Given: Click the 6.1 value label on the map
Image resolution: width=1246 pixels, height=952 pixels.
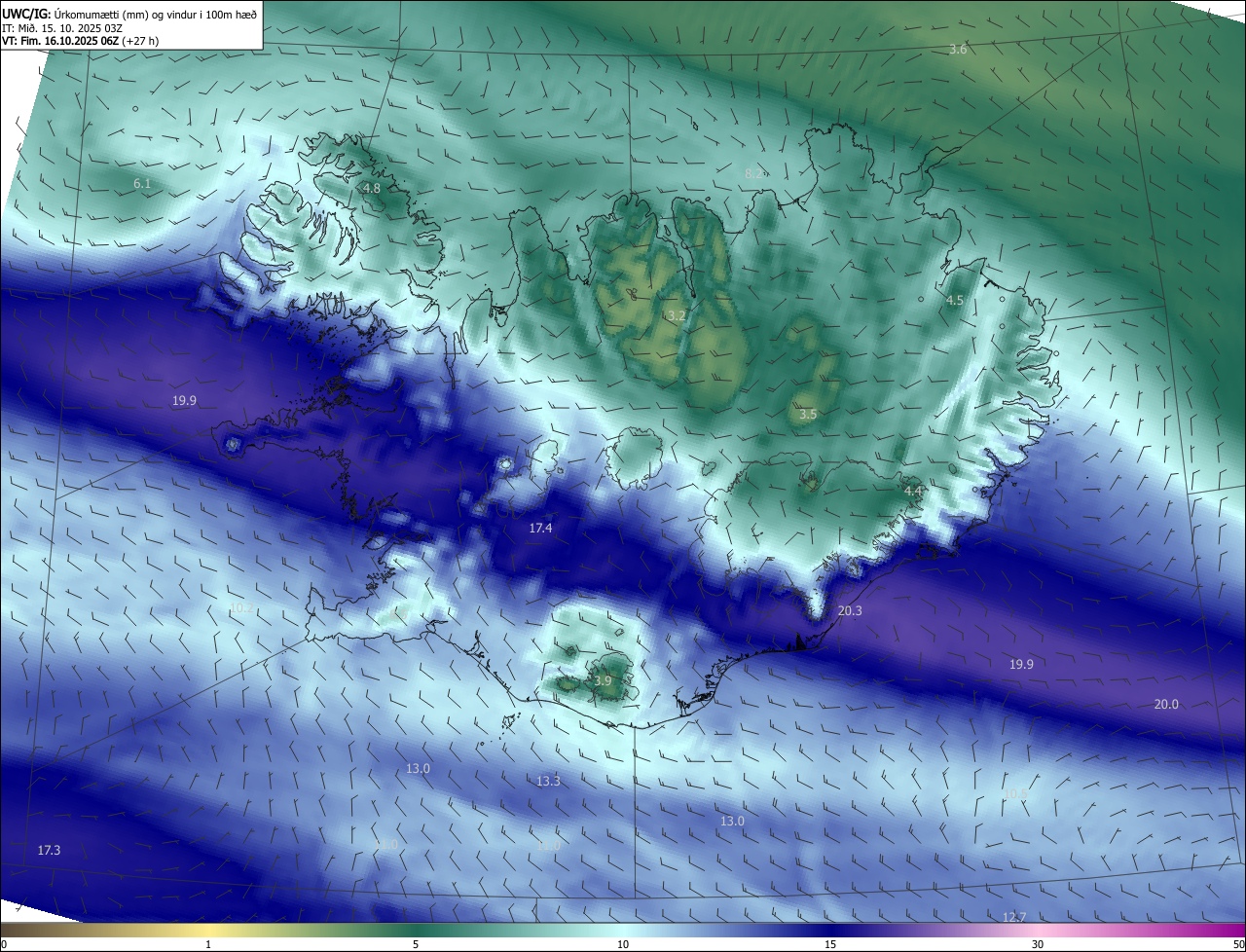Looking at the screenshot, I should click(x=142, y=183).
